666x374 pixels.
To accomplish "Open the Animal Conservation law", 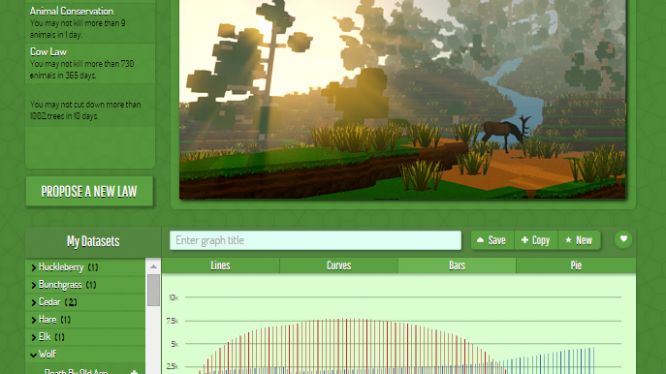I will [x=90, y=23].
